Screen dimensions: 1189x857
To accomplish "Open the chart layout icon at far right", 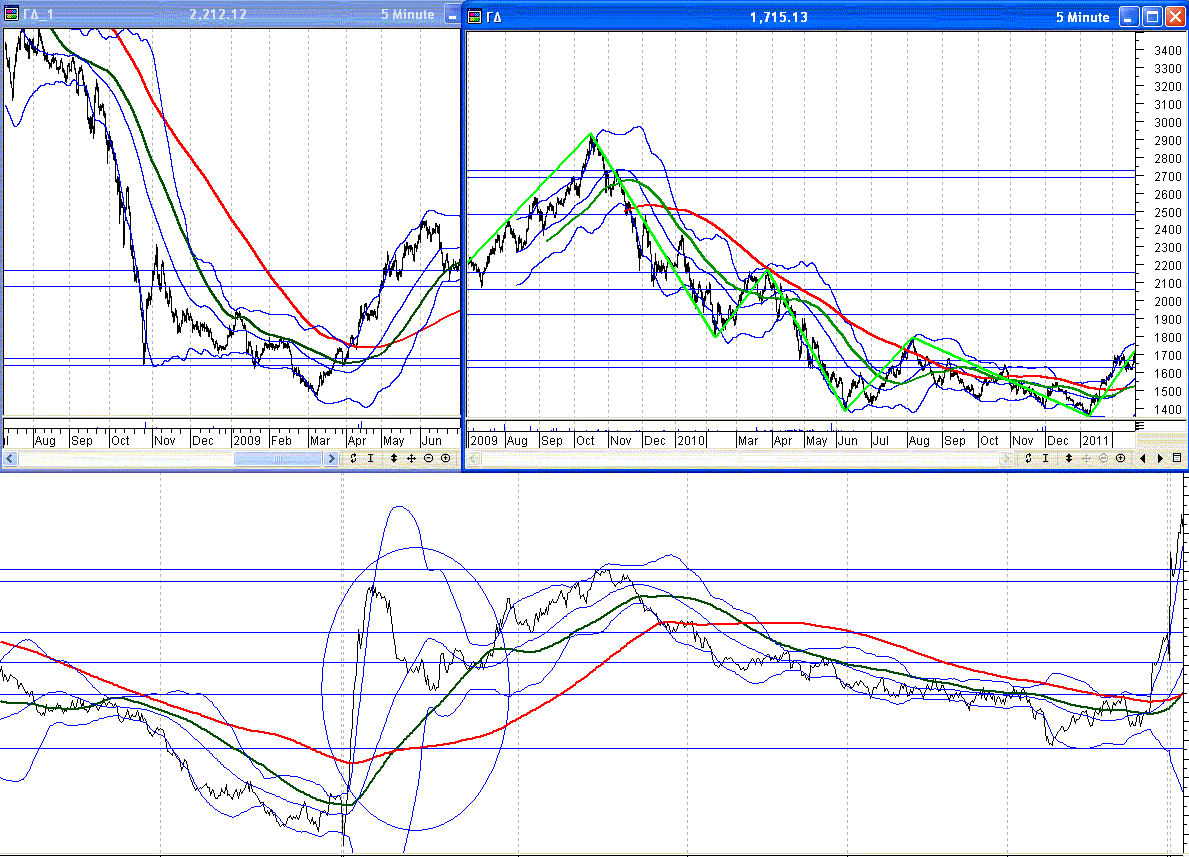I will point(1177,458).
